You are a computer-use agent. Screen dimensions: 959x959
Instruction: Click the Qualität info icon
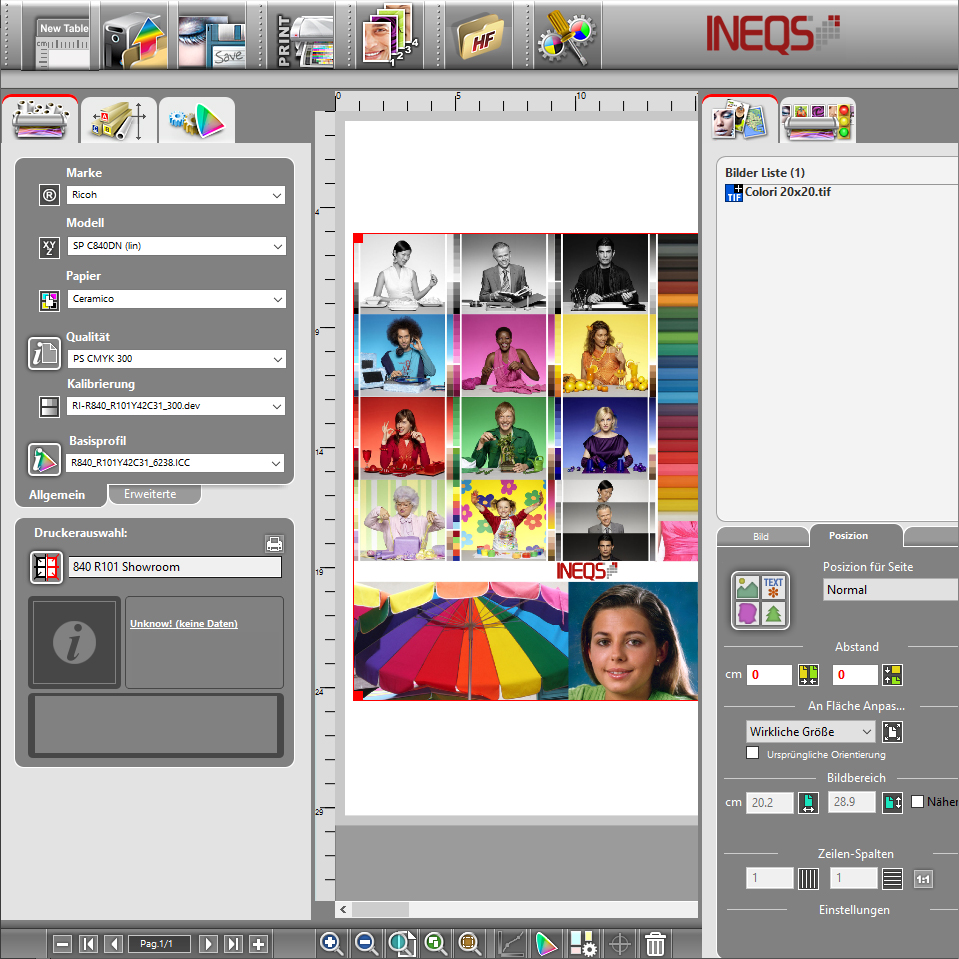click(44, 353)
